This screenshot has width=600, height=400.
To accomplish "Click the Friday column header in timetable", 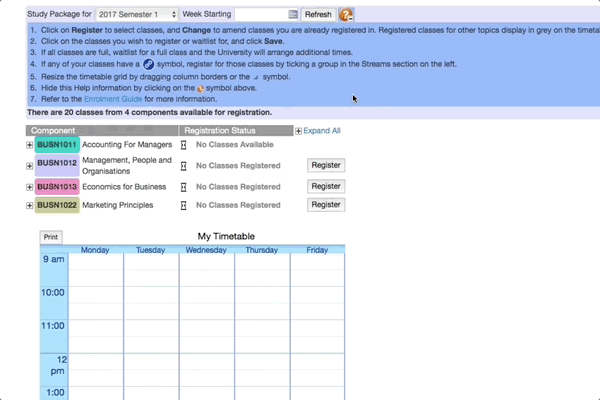I will 317,250.
